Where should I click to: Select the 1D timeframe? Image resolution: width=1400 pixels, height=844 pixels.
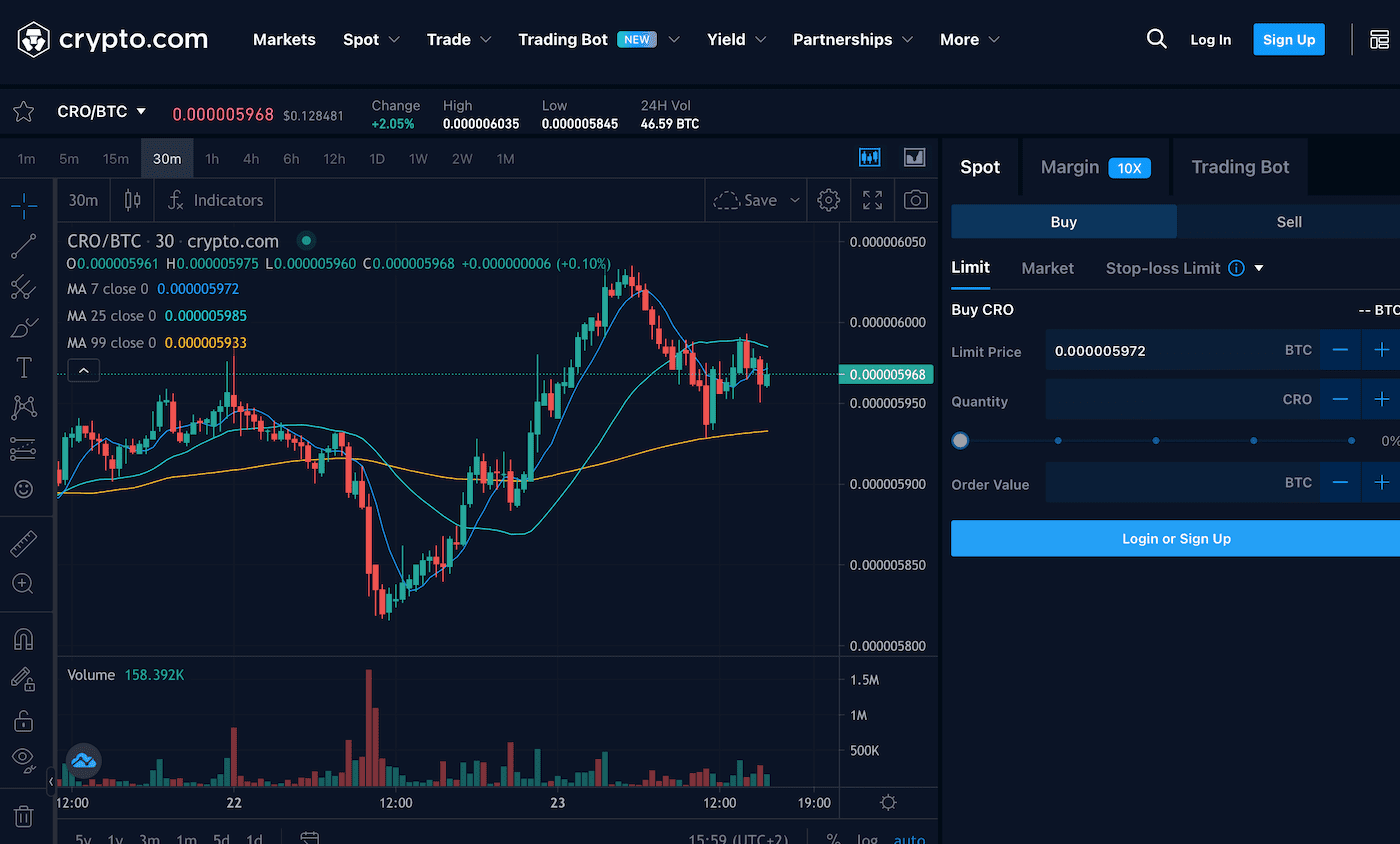377,158
